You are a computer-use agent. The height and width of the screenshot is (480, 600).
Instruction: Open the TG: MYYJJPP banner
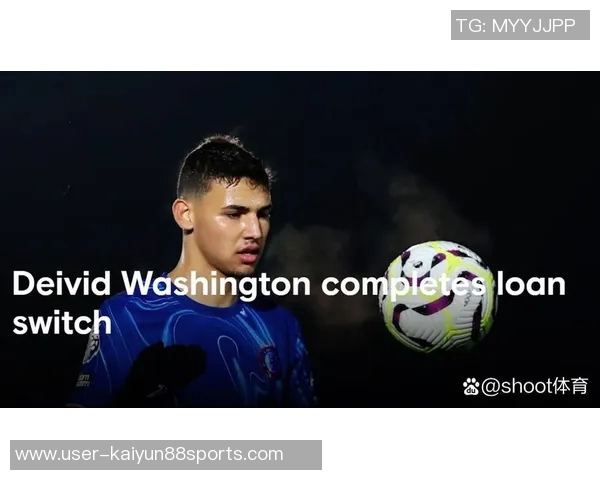pyautogui.click(x=520, y=25)
